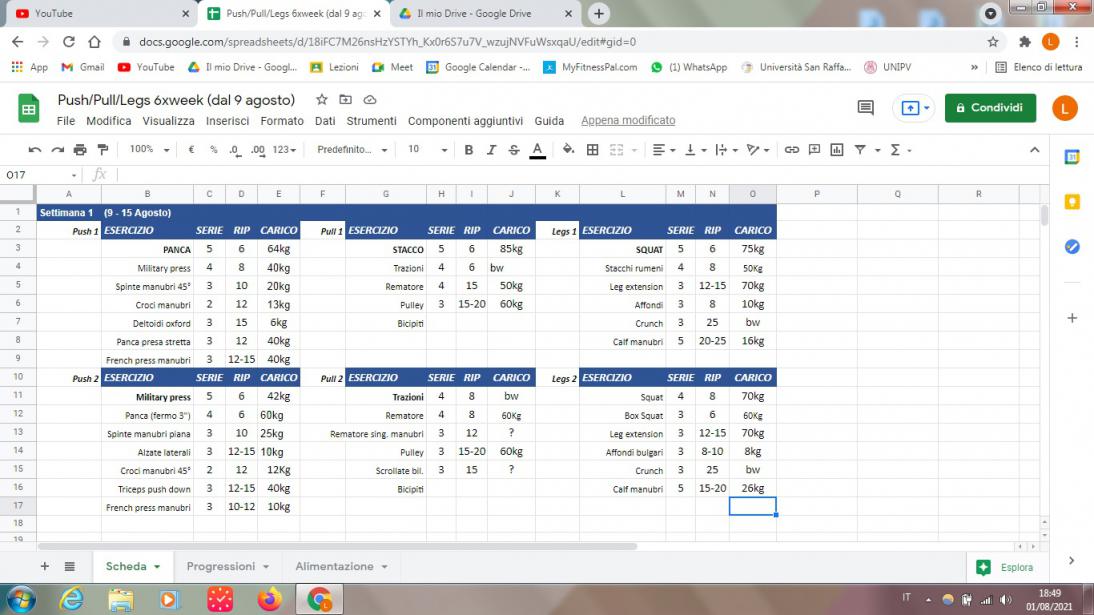Click the Name box showing O17
Image resolution: width=1094 pixels, height=615 pixels.
tap(40, 175)
